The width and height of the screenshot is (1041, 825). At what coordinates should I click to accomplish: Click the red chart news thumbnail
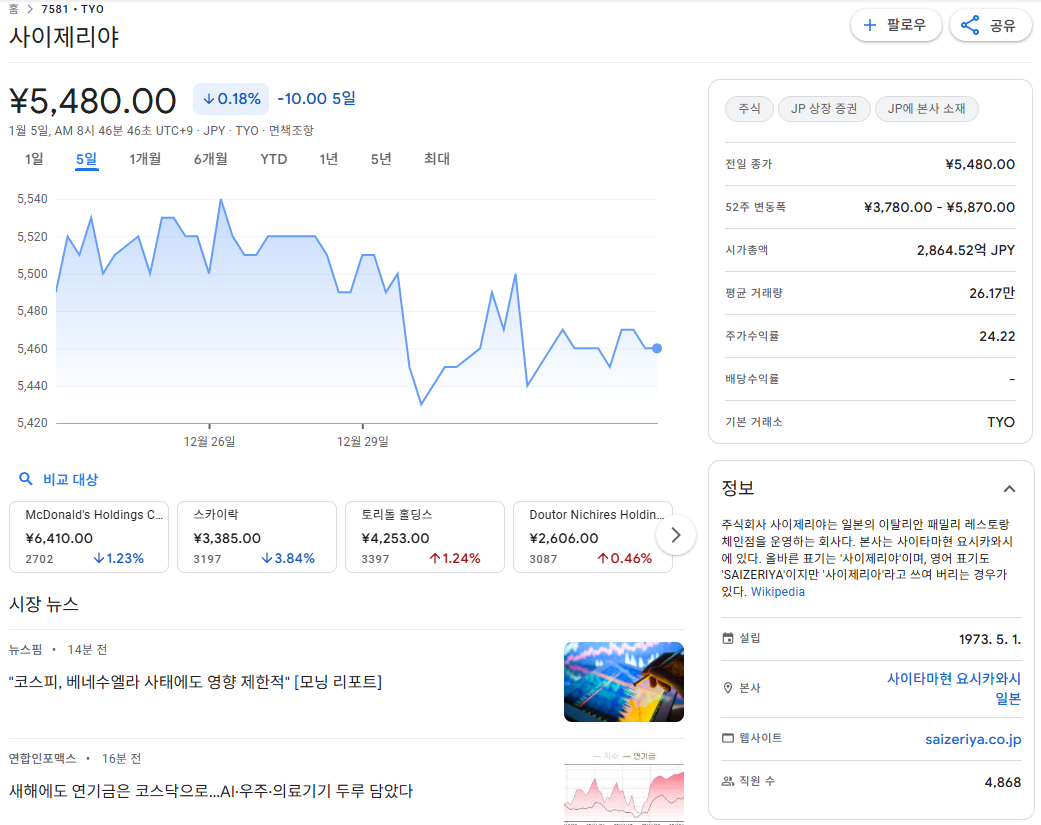[623, 788]
